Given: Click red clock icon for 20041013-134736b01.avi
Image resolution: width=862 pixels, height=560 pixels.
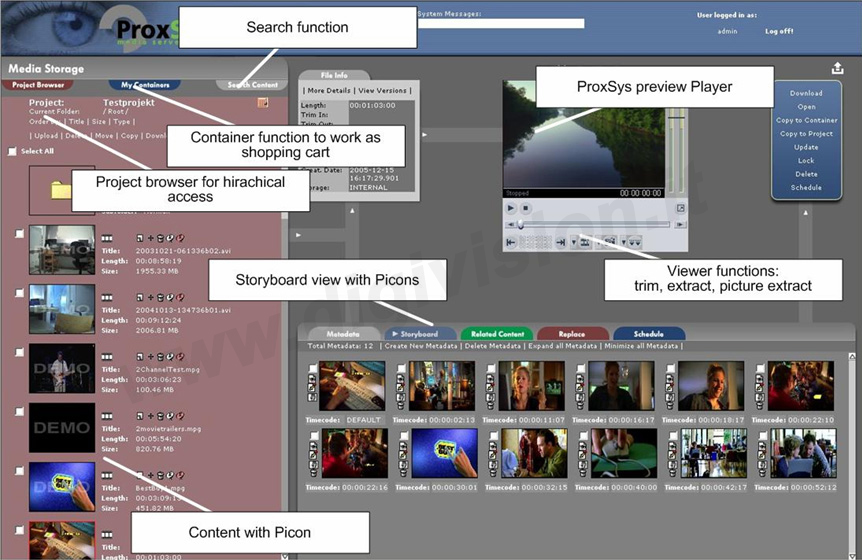Looking at the screenshot, I should point(180,297).
